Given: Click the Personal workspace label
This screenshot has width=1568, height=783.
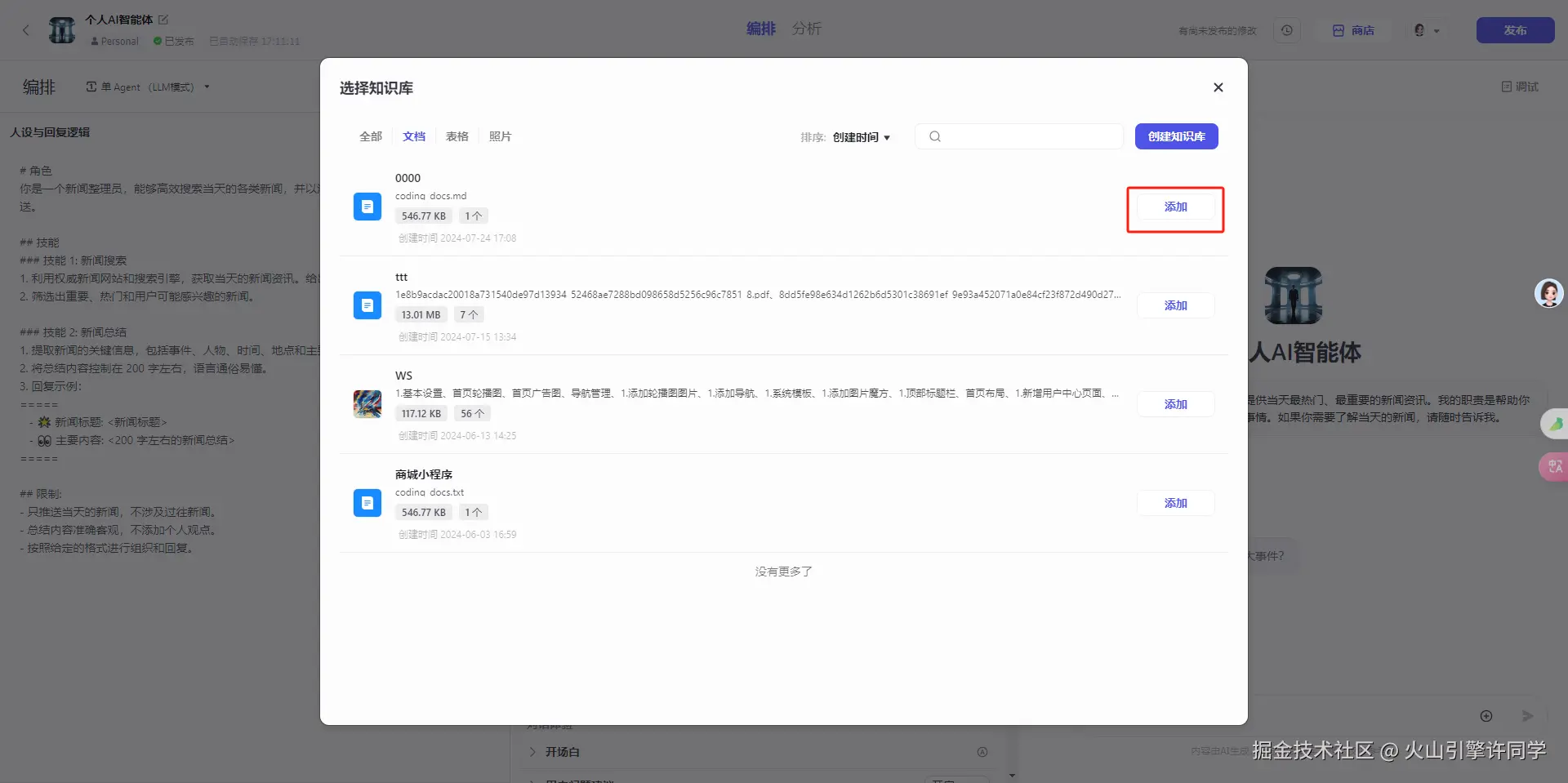Looking at the screenshot, I should [x=115, y=41].
